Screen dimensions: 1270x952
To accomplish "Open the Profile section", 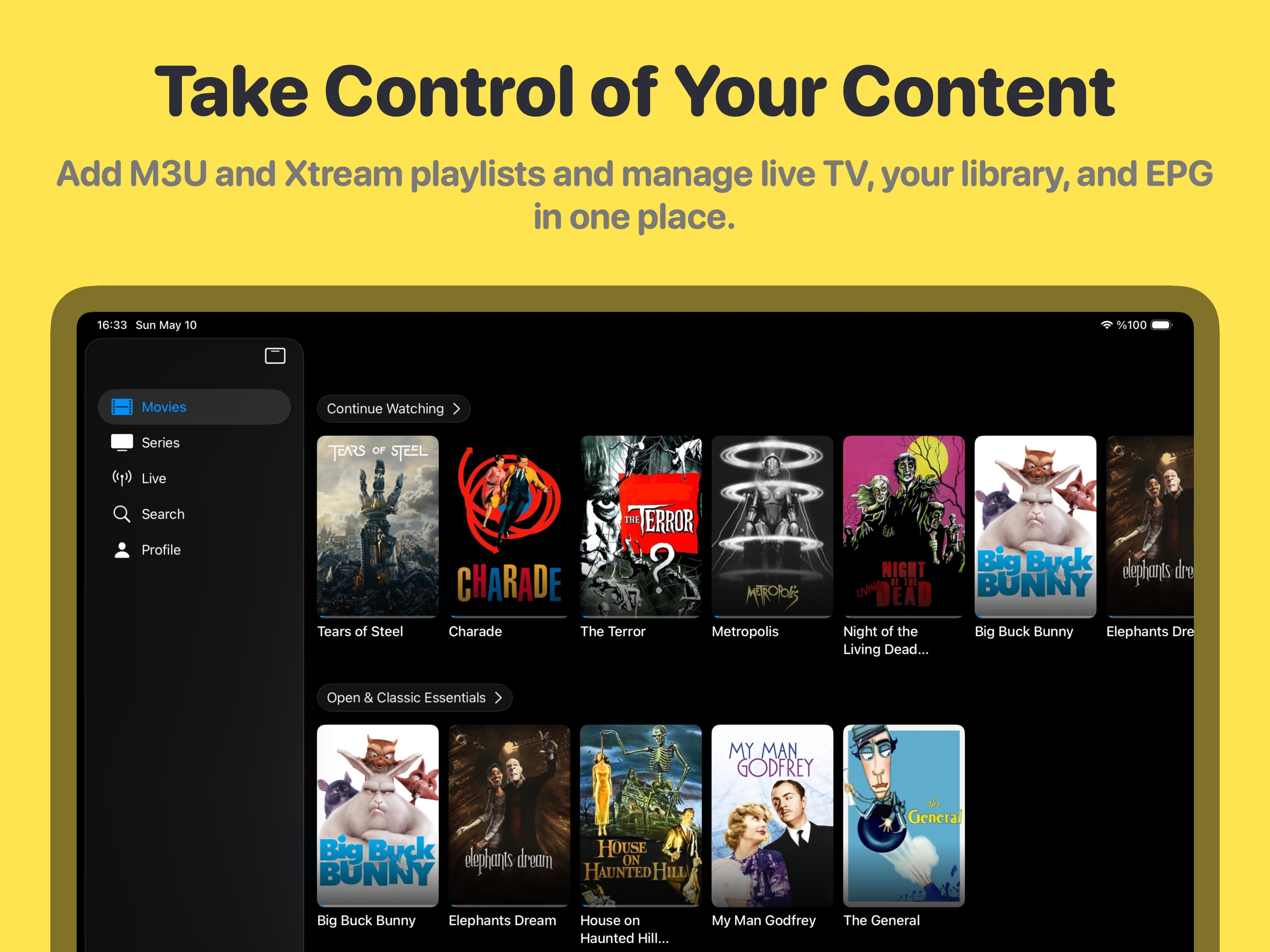I will [x=194, y=550].
